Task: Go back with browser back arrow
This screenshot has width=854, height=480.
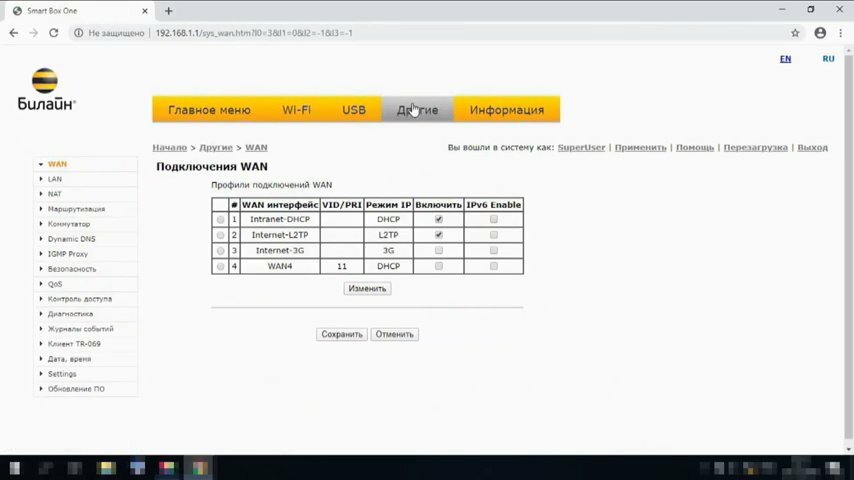Action: (x=14, y=33)
